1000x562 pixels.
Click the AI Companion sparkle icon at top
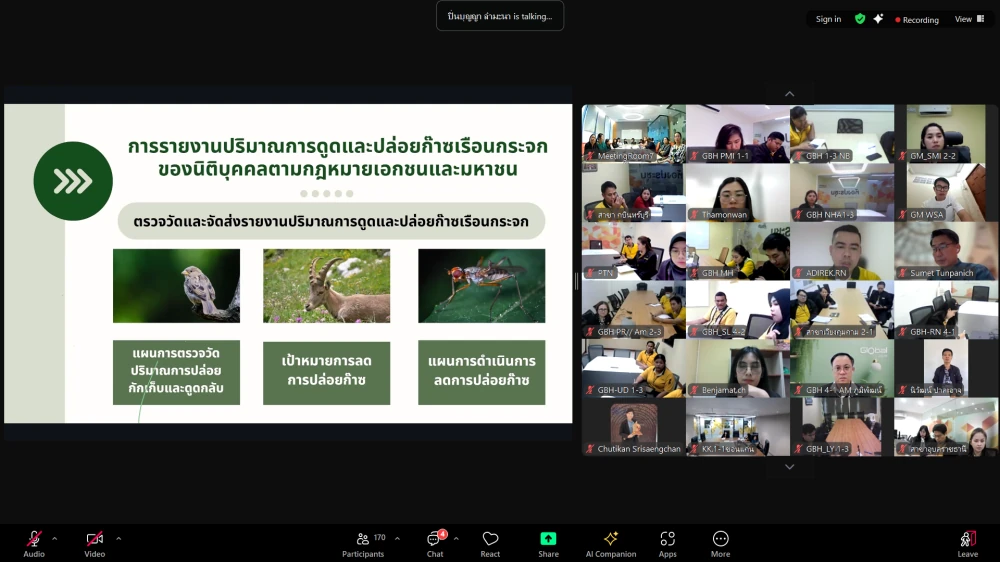(878, 19)
